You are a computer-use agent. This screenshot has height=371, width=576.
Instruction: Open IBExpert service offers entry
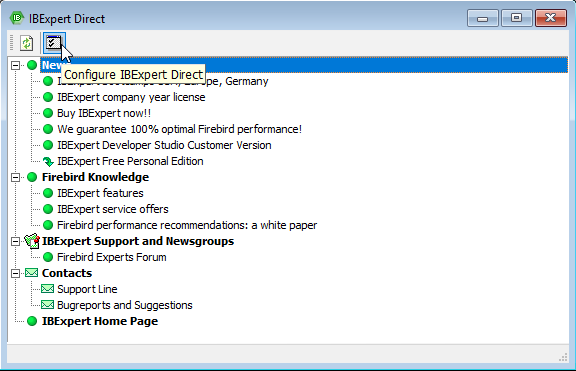(x=113, y=209)
